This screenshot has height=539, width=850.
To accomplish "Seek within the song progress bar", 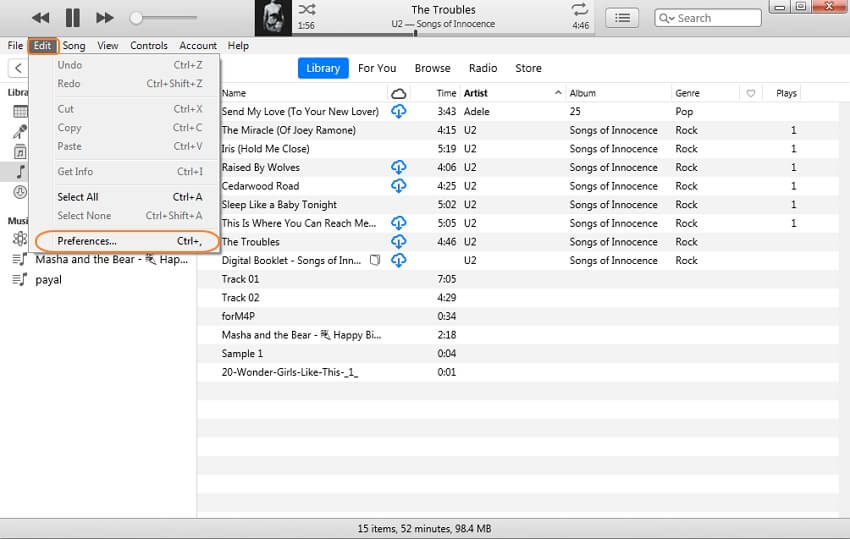I will coord(443,34).
